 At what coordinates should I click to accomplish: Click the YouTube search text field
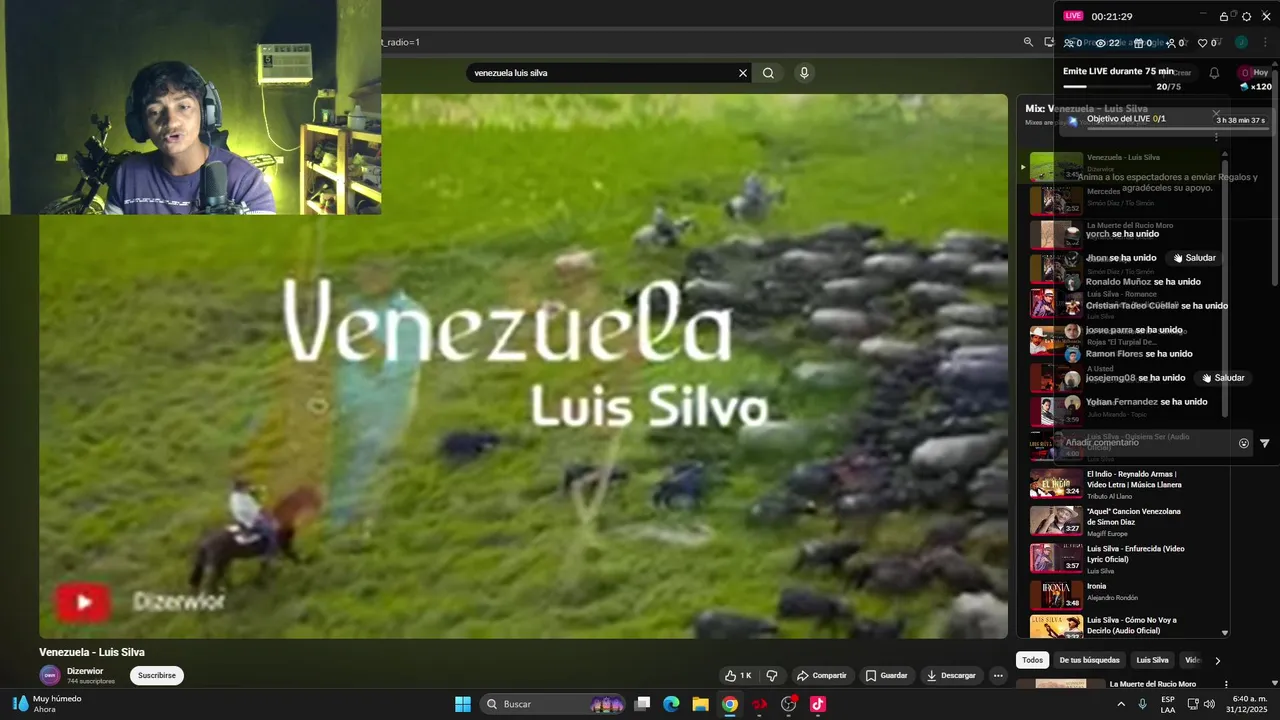[602, 73]
